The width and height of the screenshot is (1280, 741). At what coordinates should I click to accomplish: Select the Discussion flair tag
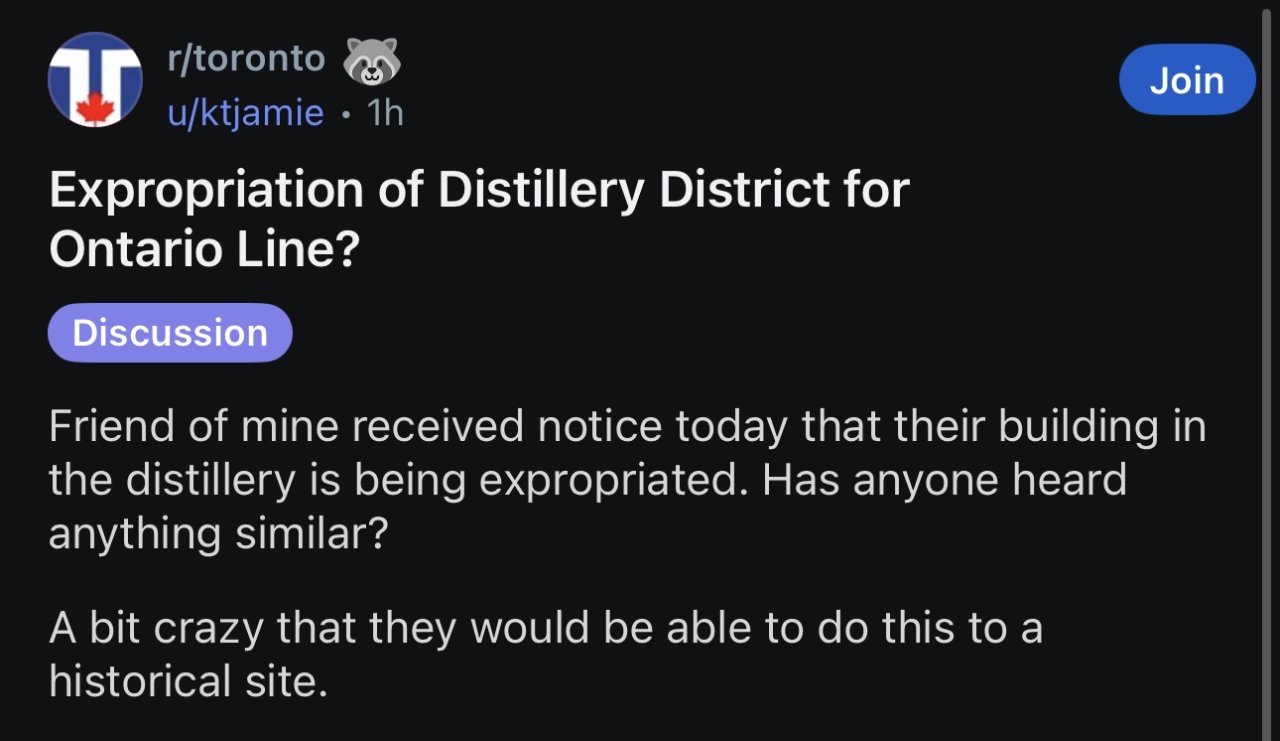click(x=170, y=333)
